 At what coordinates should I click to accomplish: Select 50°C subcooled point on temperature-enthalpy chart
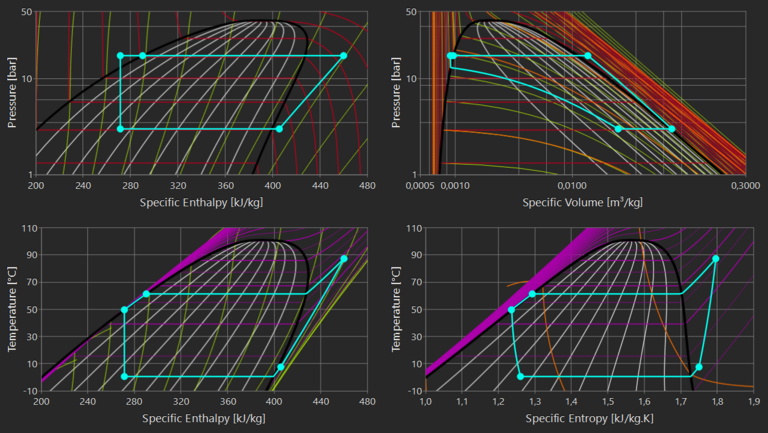click(124, 310)
